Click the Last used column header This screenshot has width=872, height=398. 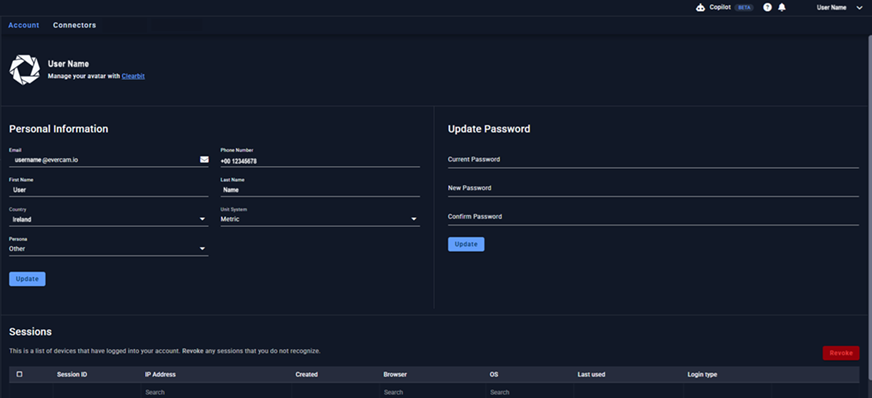tap(591, 375)
